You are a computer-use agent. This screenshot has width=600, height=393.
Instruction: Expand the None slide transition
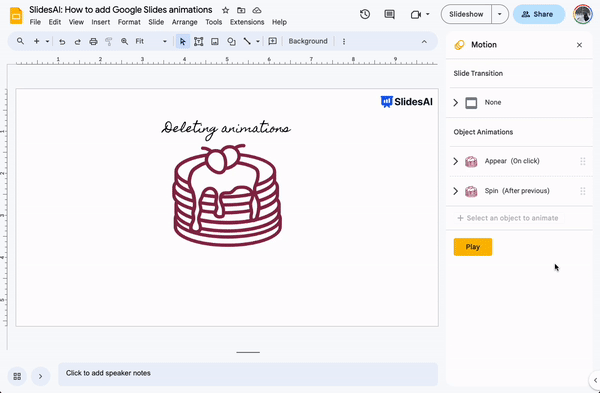455,103
